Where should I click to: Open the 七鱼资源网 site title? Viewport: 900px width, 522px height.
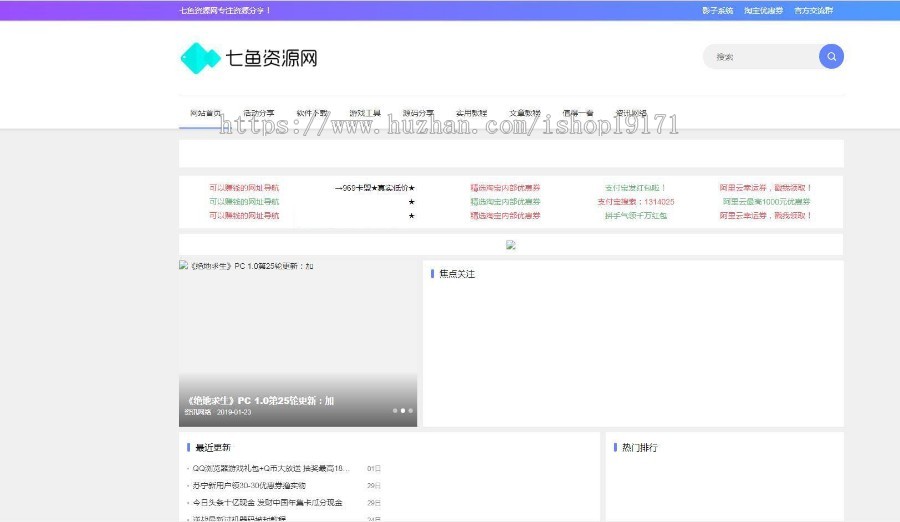coord(271,58)
